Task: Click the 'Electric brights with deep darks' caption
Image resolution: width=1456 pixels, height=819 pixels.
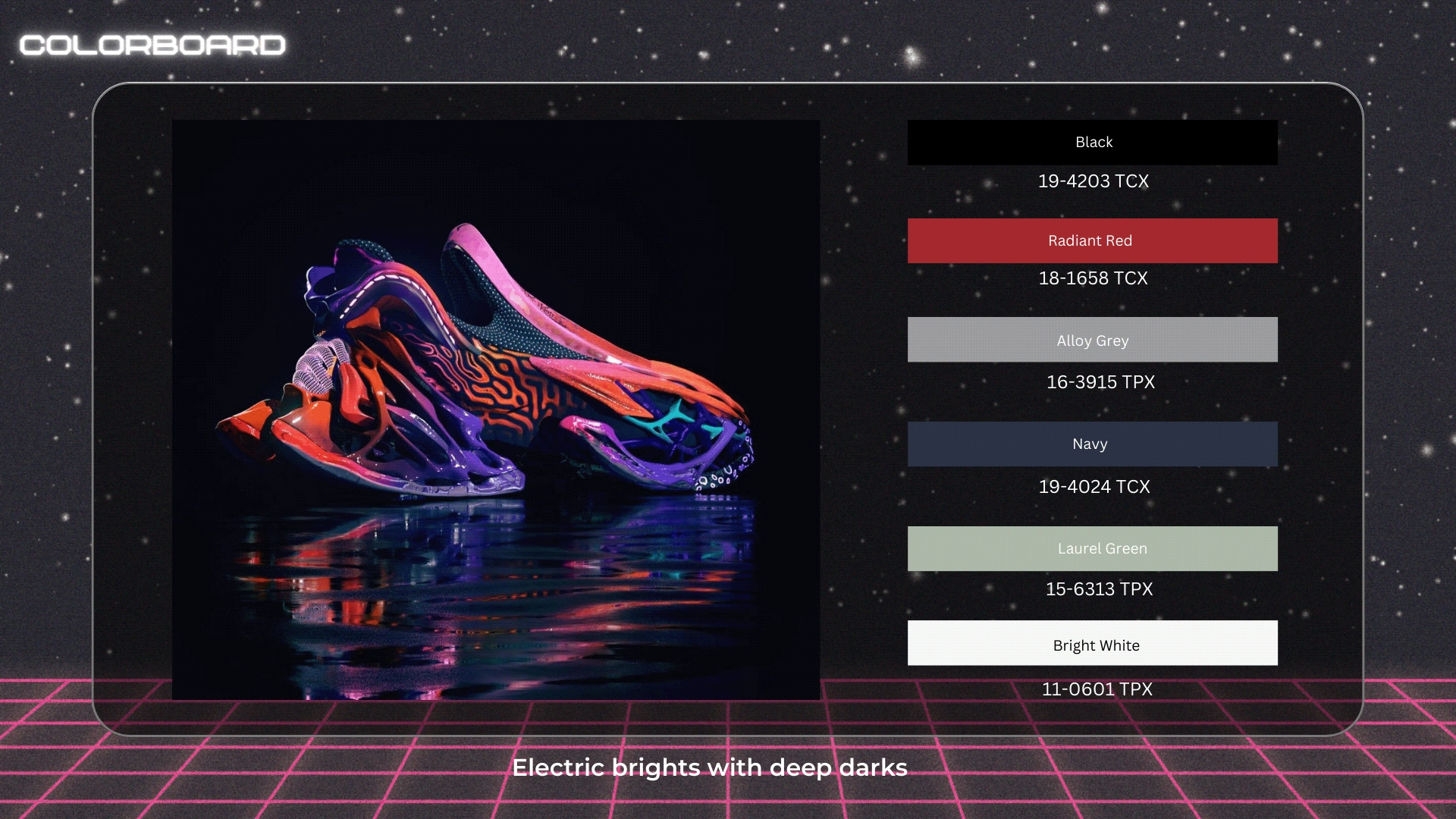Action: pos(710,767)
